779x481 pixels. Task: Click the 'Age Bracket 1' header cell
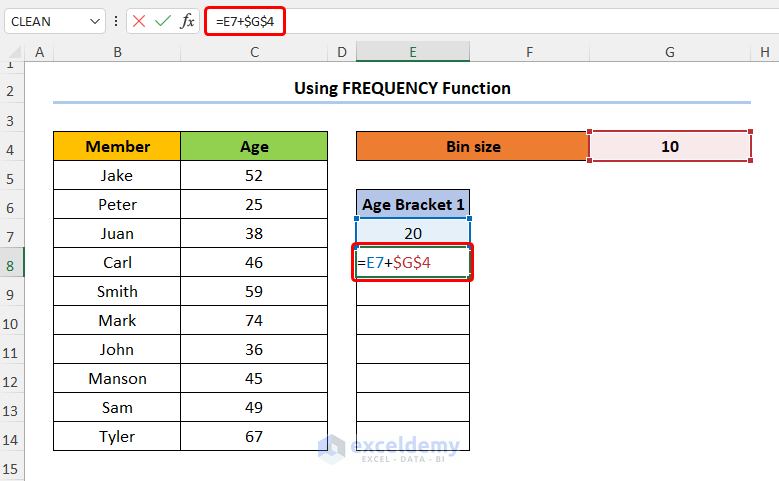413,204
